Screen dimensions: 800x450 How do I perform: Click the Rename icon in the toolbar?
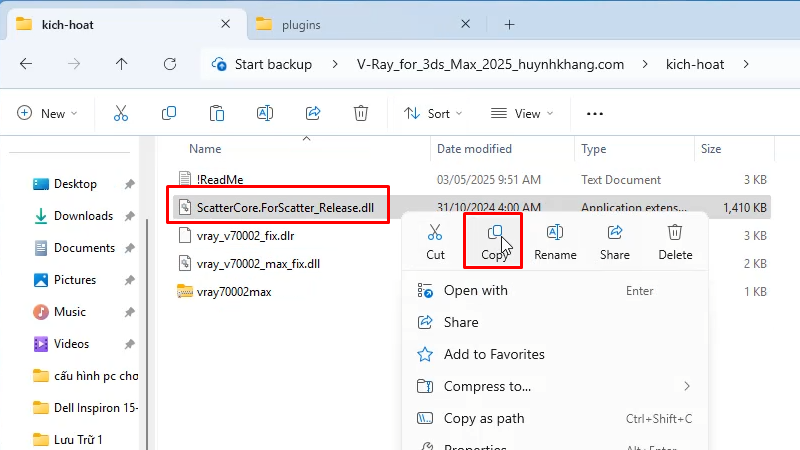click(265, 113)
